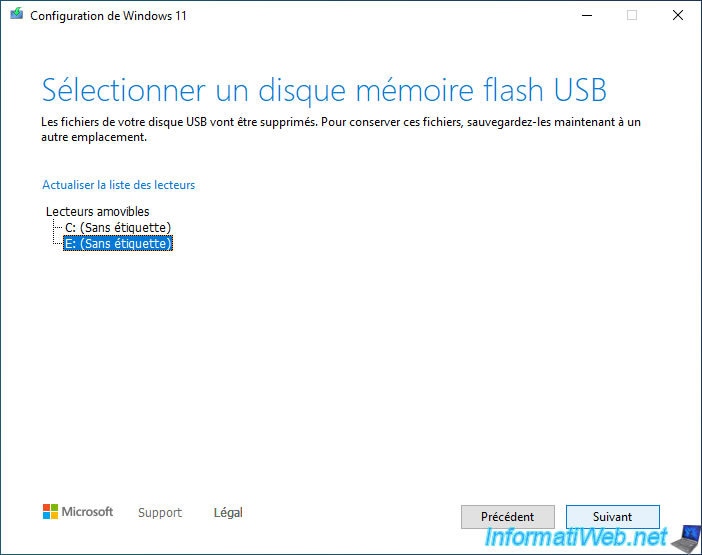Click the Microsoft four-square logo
702x555 pixels.
50,512
